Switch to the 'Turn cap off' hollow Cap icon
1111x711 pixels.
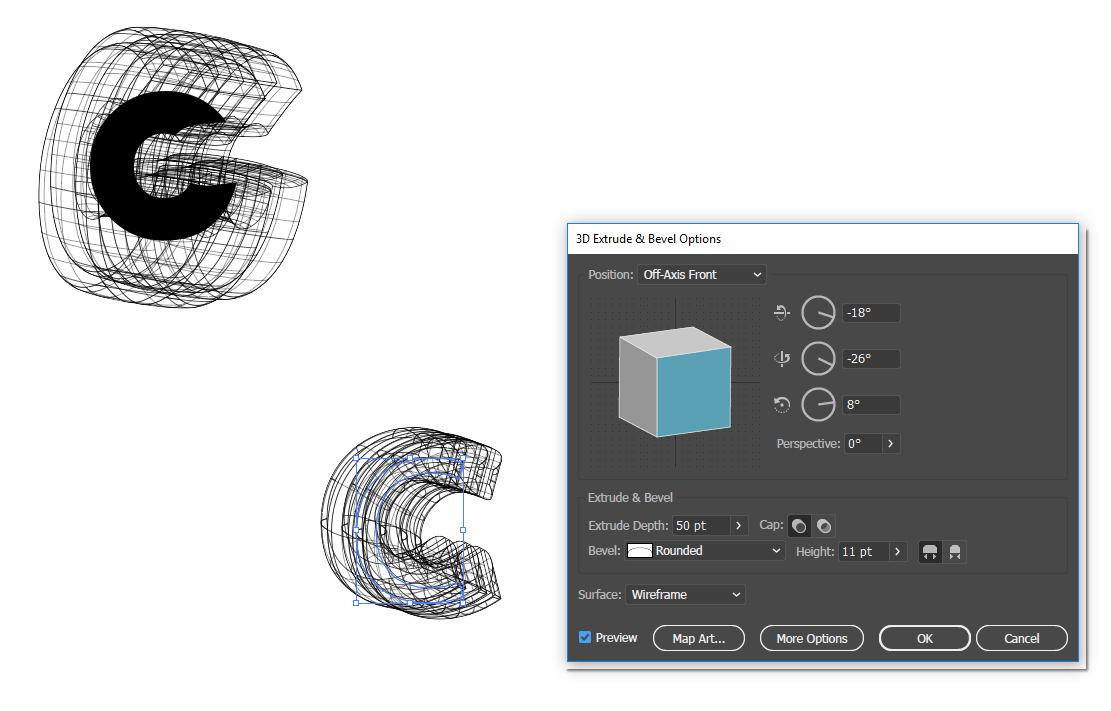[x=823, y=525]
